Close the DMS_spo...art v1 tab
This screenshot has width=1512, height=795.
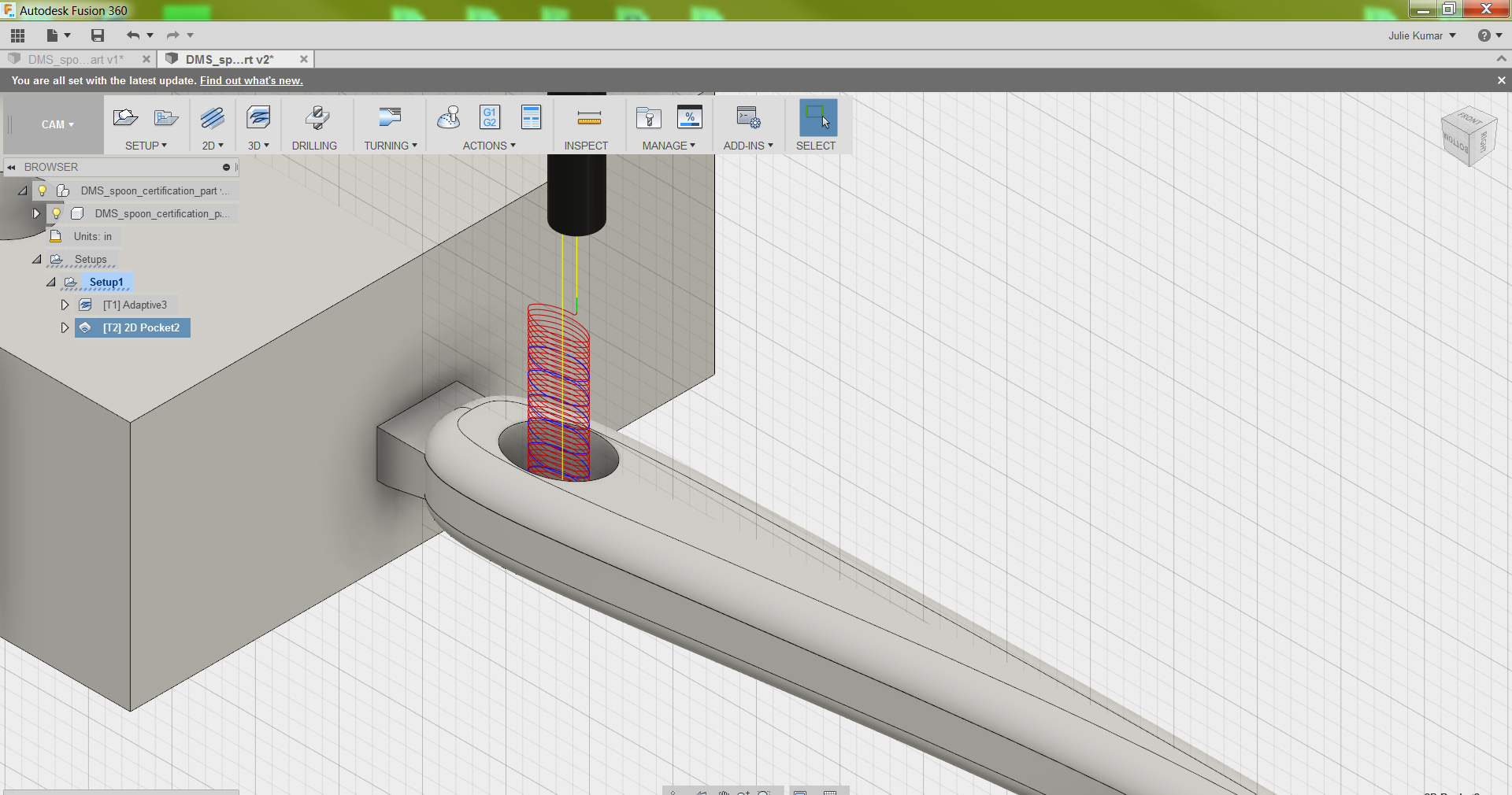pos(146,59)
